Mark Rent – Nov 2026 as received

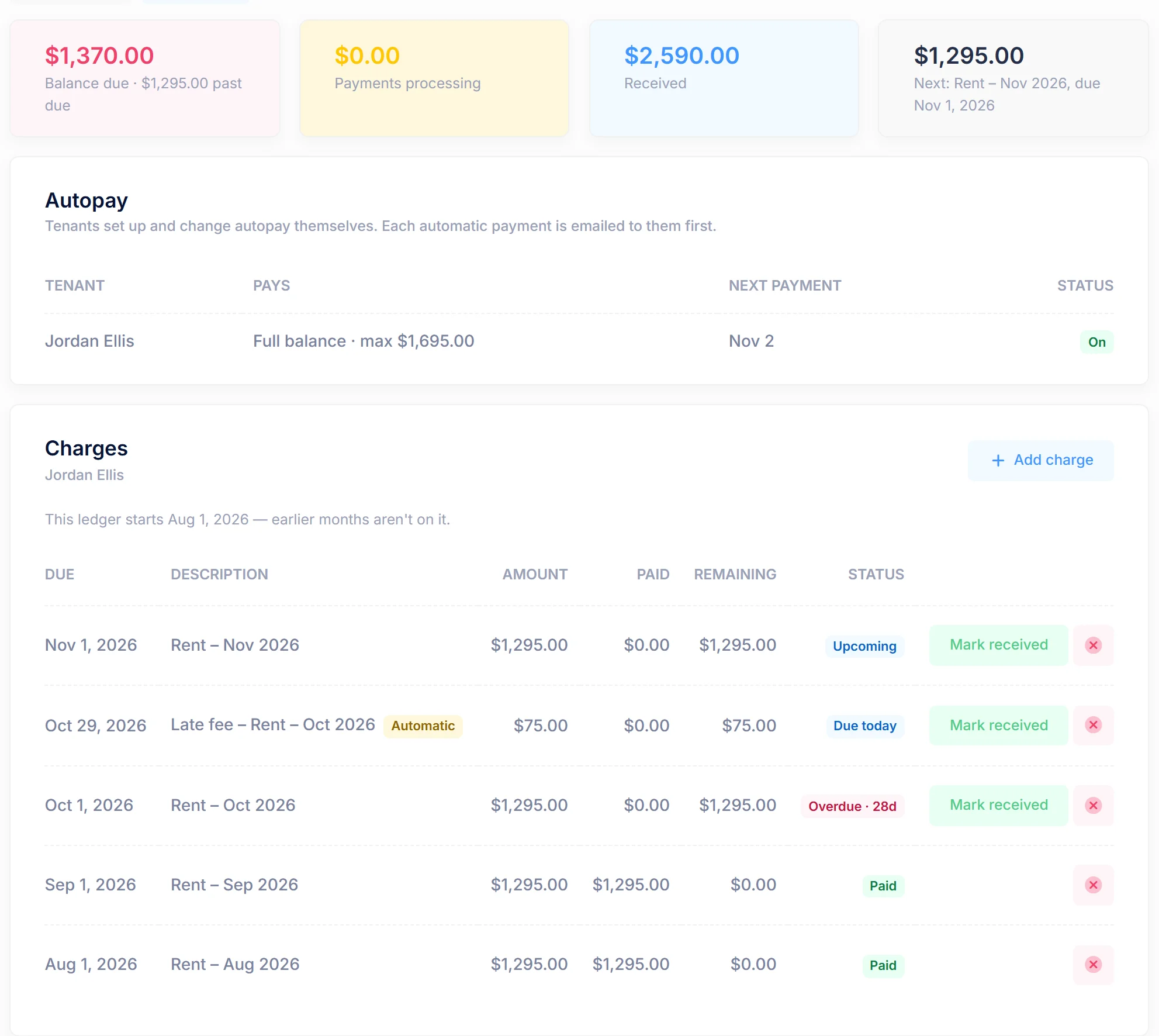(x=998, y=645)
